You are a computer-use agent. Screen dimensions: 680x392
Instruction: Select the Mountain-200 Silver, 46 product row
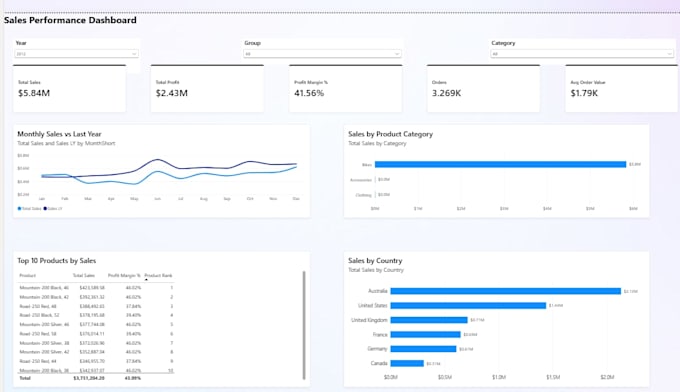(96, 324)
